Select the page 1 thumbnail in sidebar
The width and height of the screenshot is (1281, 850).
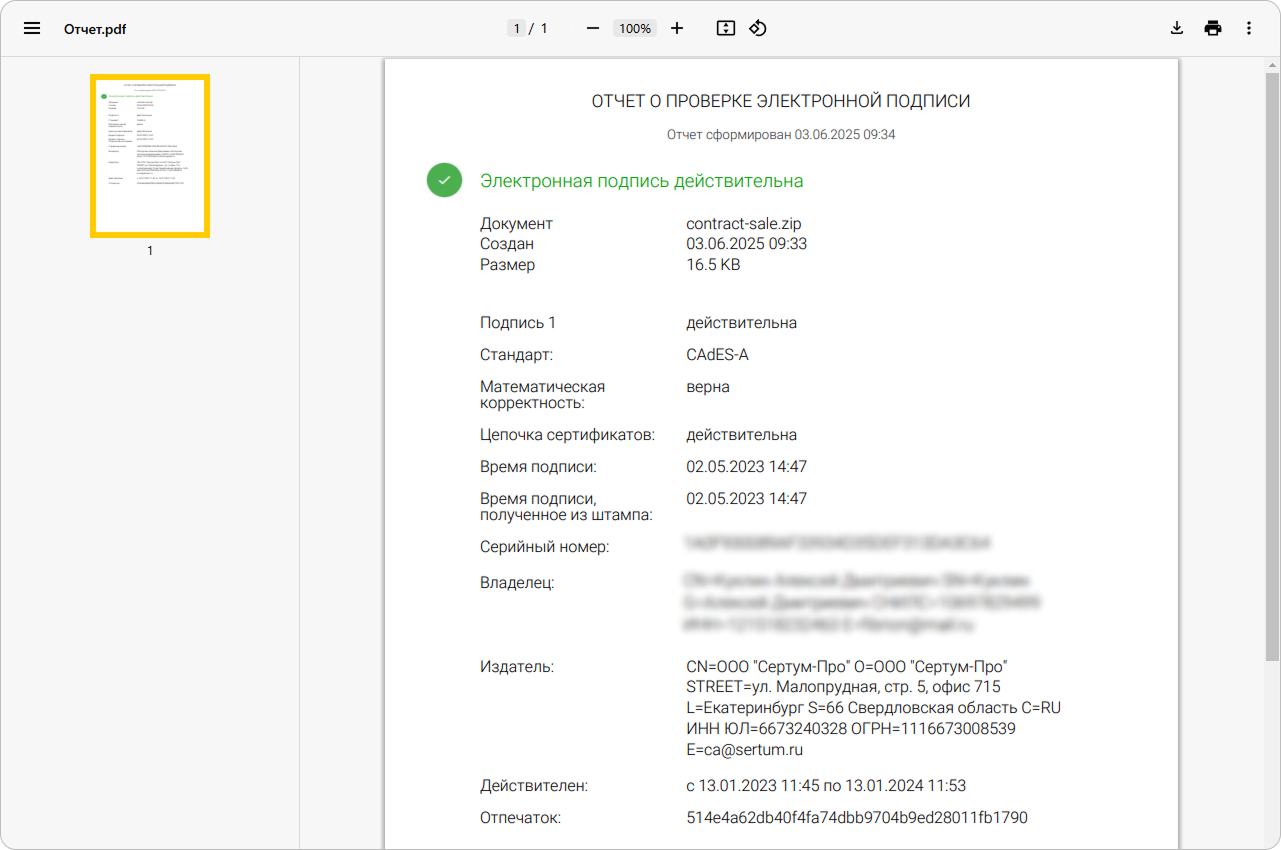150,156
